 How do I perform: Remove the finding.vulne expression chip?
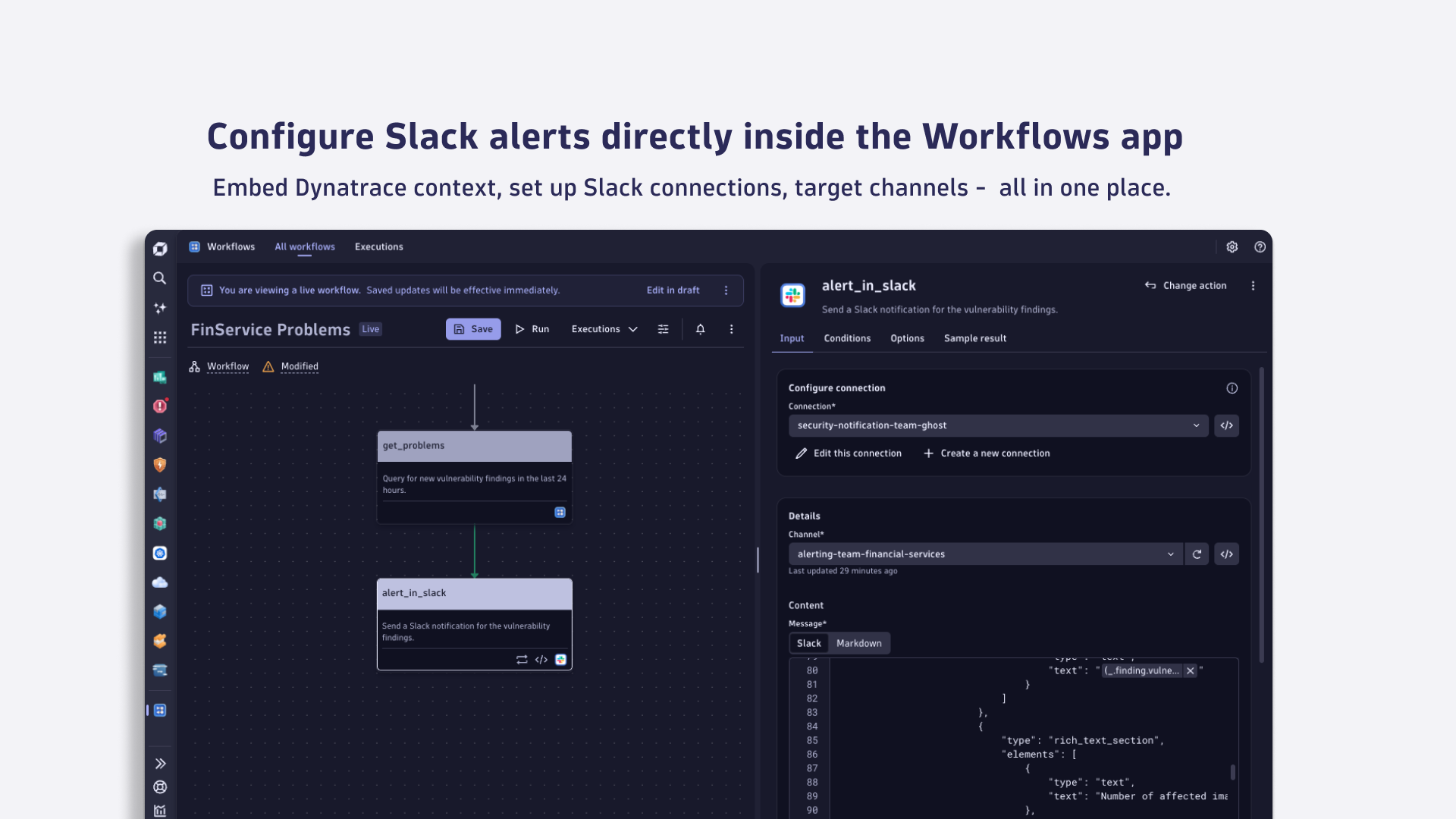click(1191, 671)
